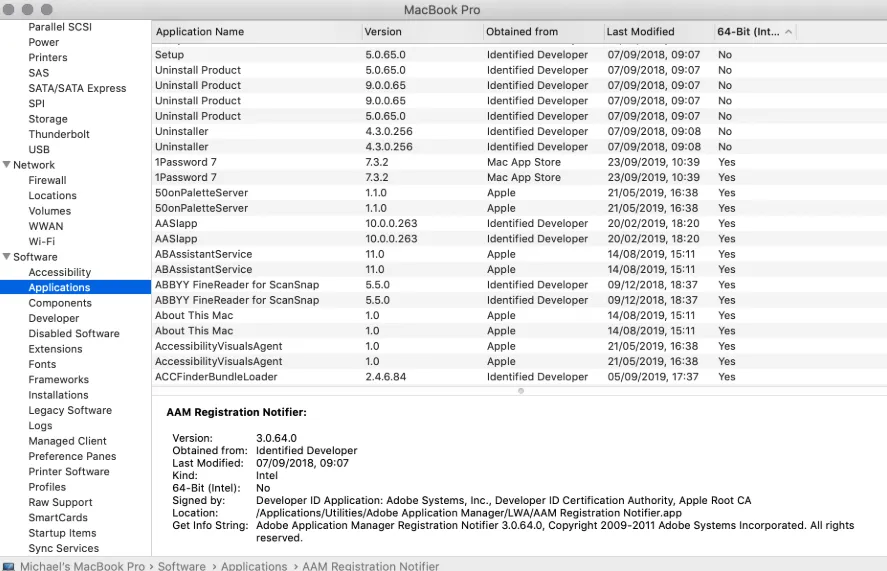Select SAS in sidebar

38,72
